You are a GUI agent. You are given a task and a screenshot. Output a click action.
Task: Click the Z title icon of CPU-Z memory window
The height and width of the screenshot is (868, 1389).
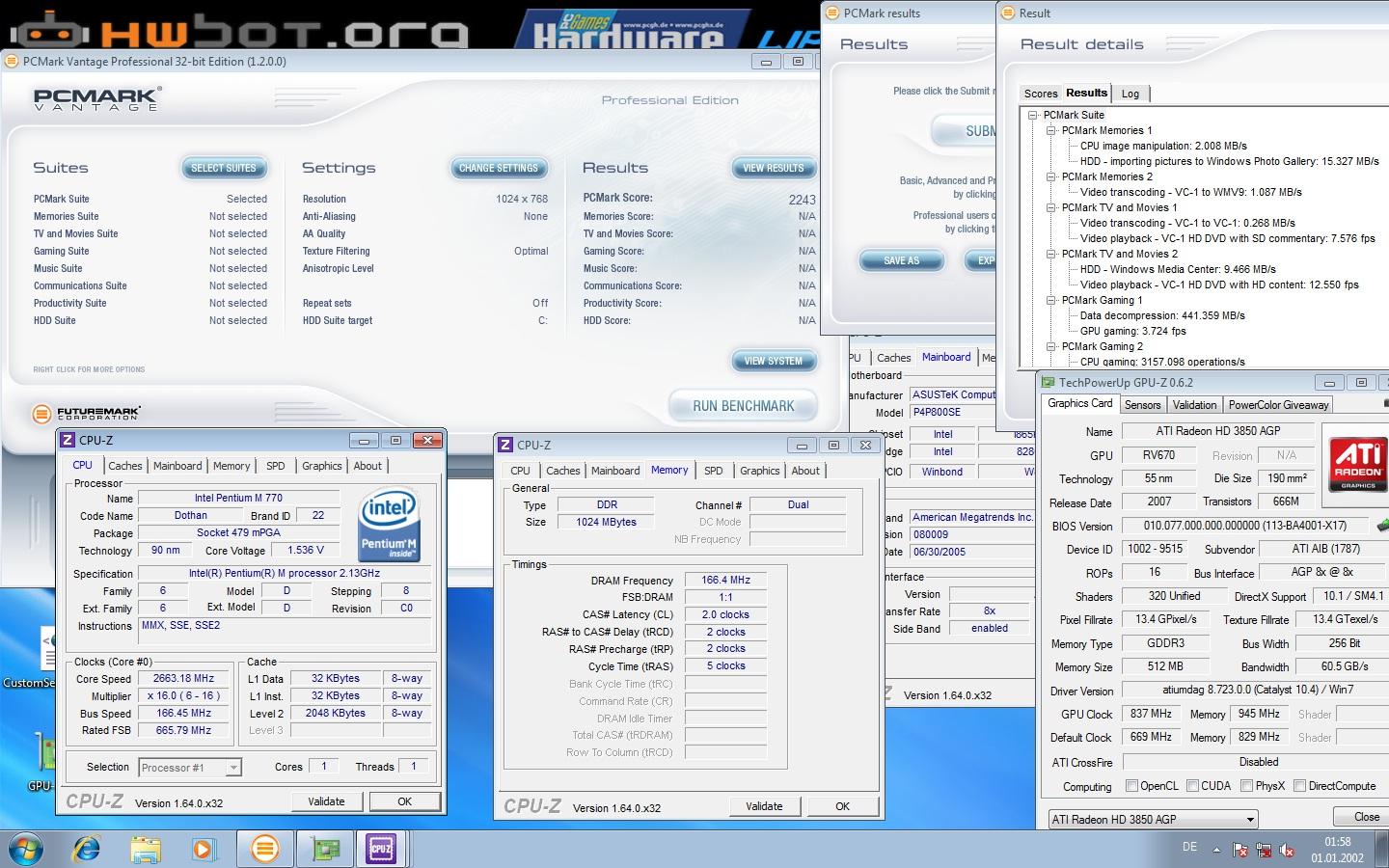pyautogui.click(x=505, y=445)
